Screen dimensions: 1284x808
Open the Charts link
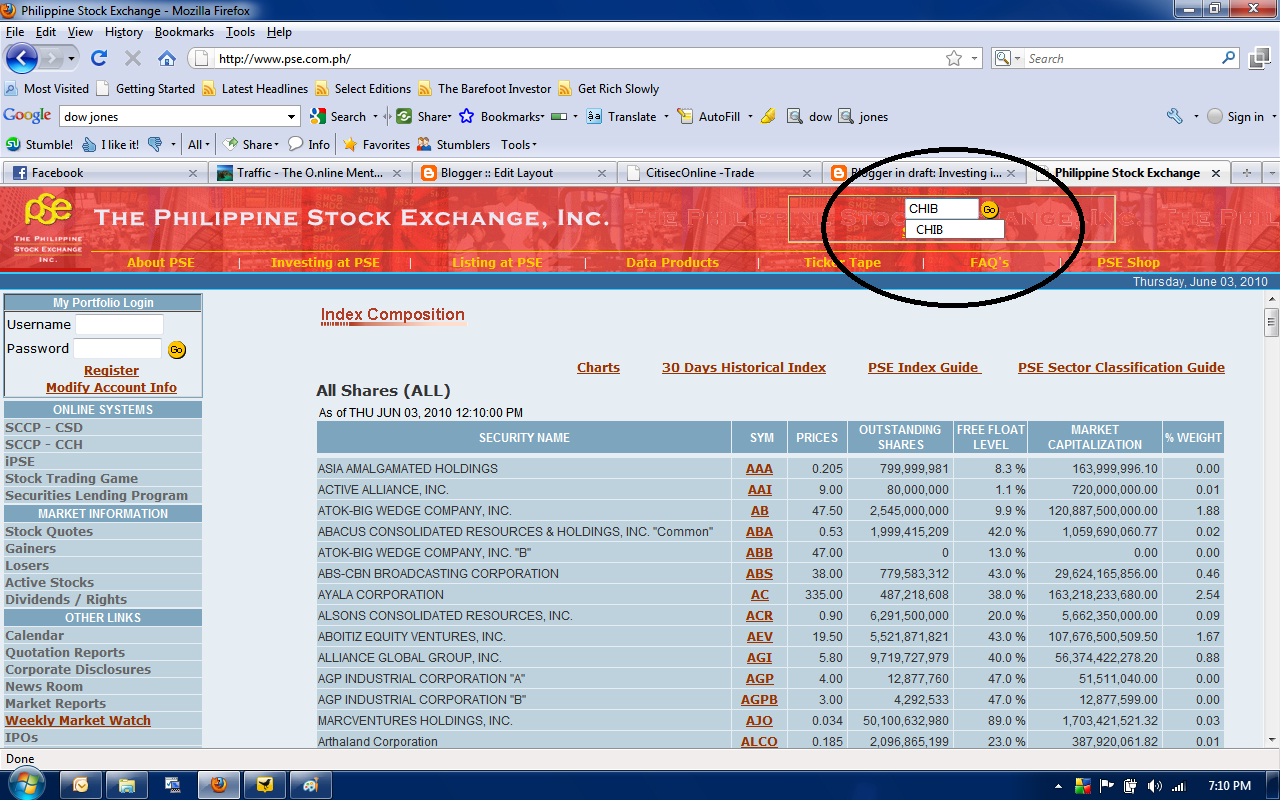598,367
